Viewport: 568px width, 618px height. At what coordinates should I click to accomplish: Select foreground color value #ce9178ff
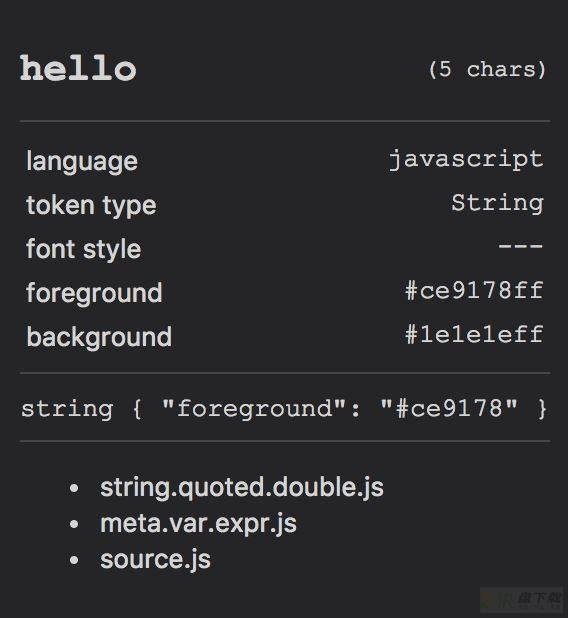[474, 291]
